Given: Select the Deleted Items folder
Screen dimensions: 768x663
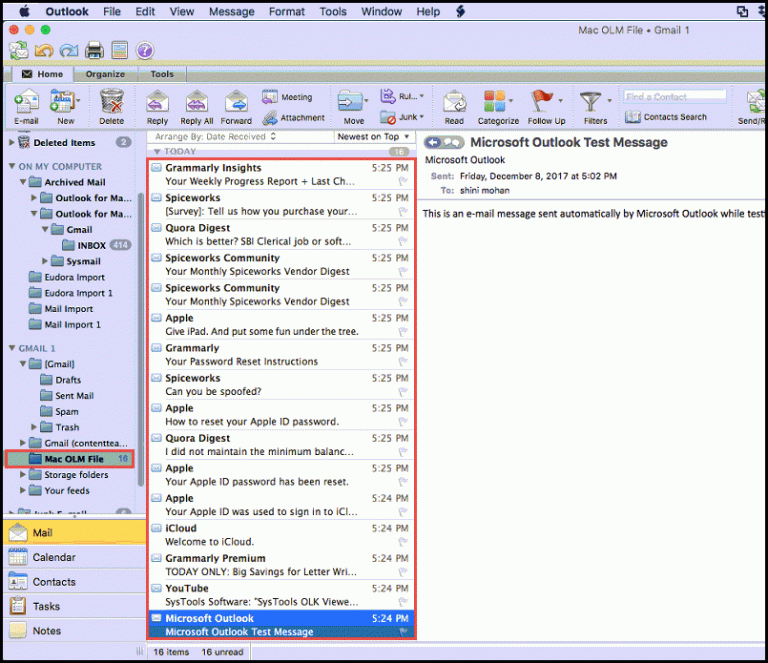Looking at the screenshot, I should point(64,142).
